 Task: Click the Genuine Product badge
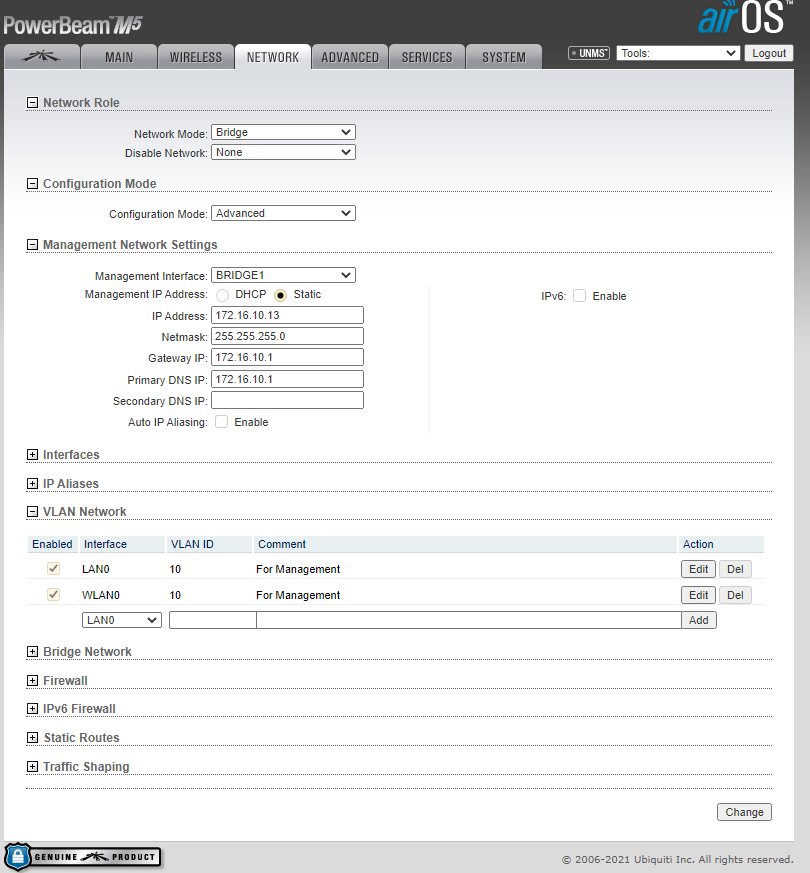coord(83,856)
